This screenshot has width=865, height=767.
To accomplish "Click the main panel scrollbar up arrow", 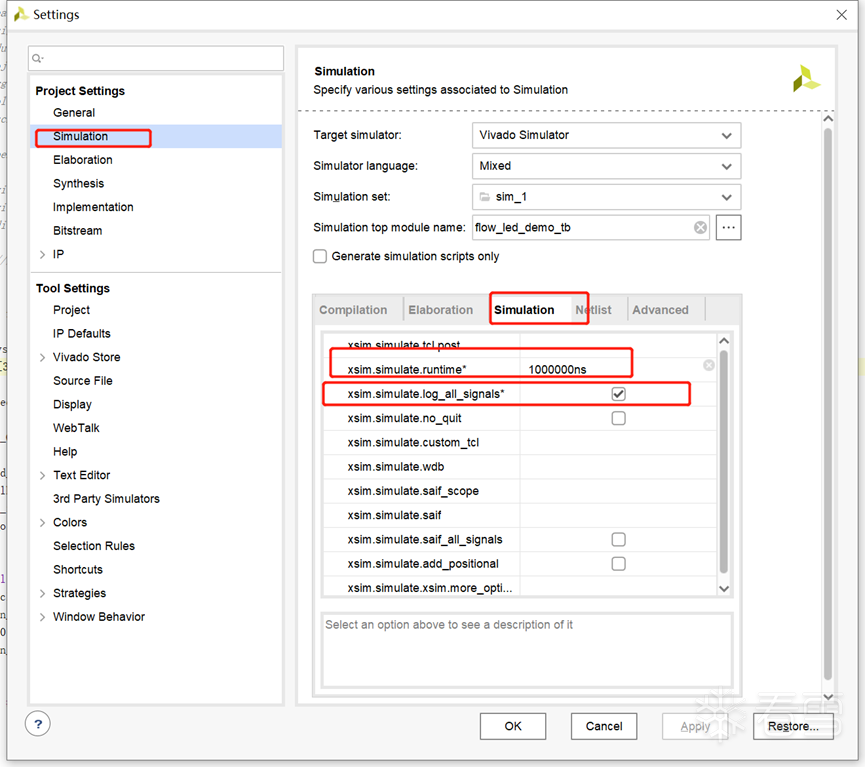I will [828, 119].
